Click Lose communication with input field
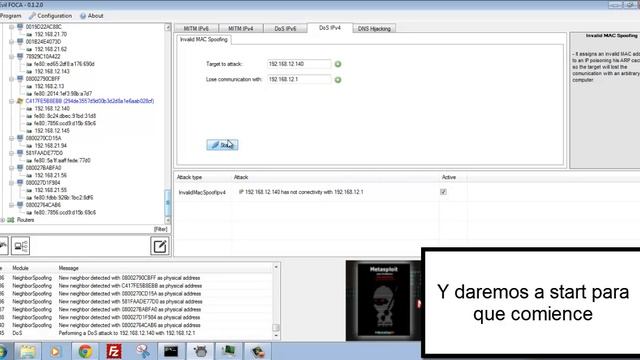Screen dimensions: 640x360 tap(299, 80)
